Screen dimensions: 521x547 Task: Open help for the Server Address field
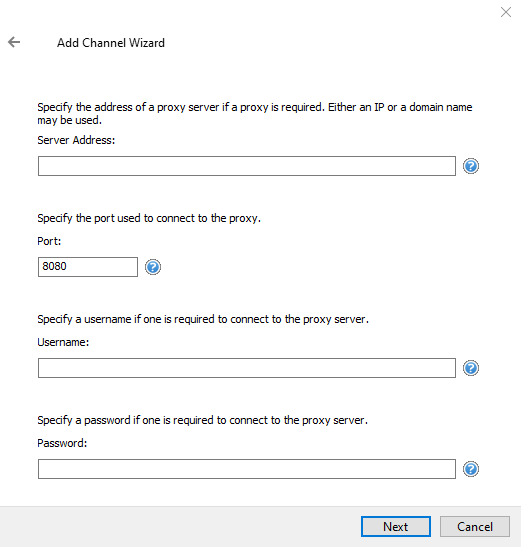click(471, 166)
